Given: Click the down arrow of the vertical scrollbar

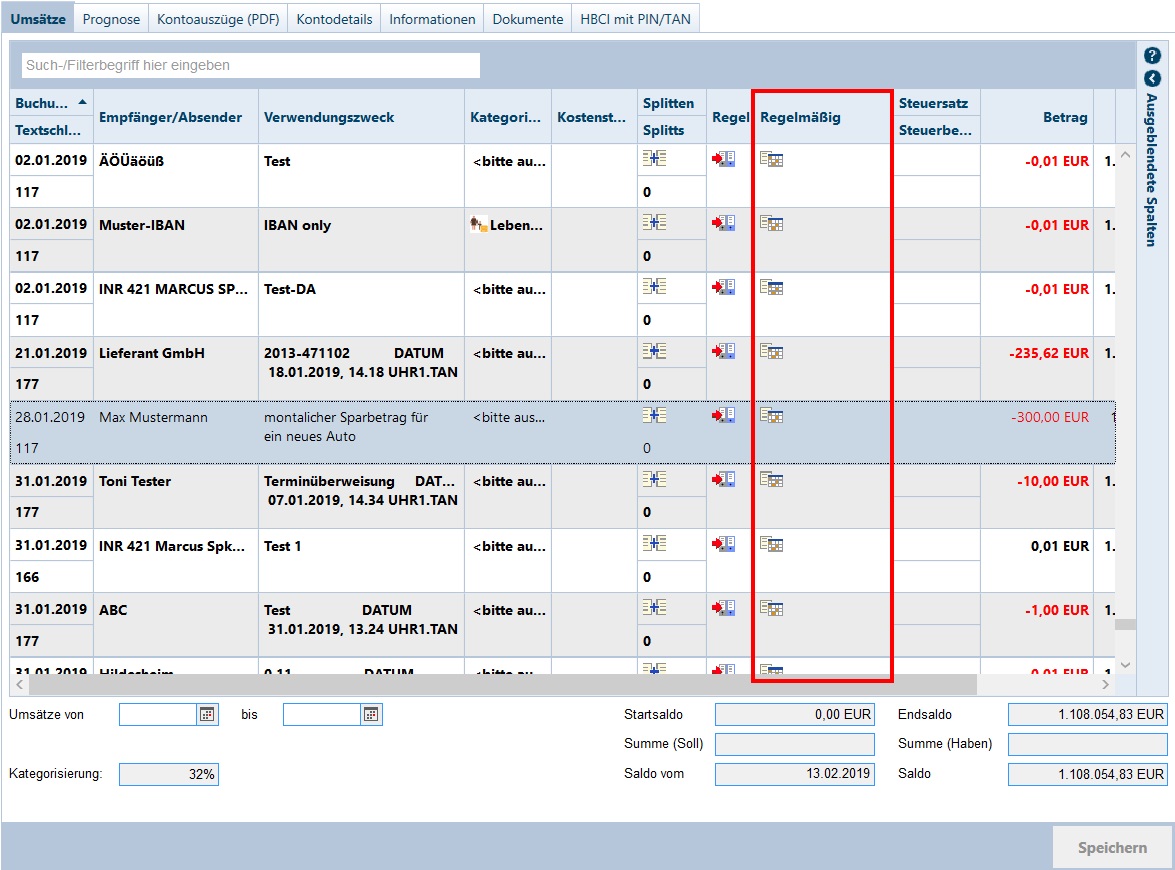Looking at the screenshot, I should (1125, 664).
